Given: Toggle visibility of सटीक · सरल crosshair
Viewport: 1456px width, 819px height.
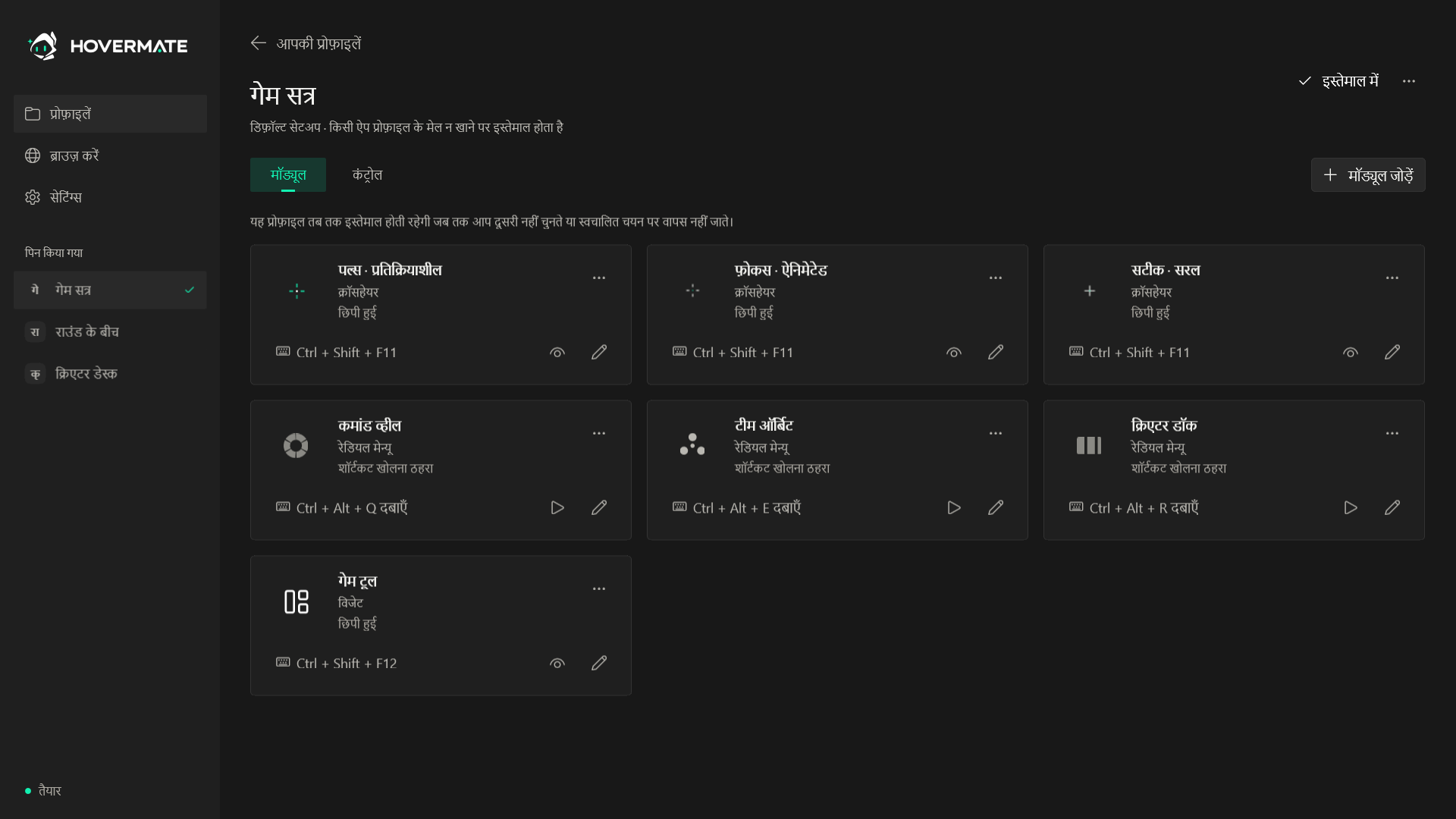Looking at the screenshot, I should click(x=1351, y=352).
